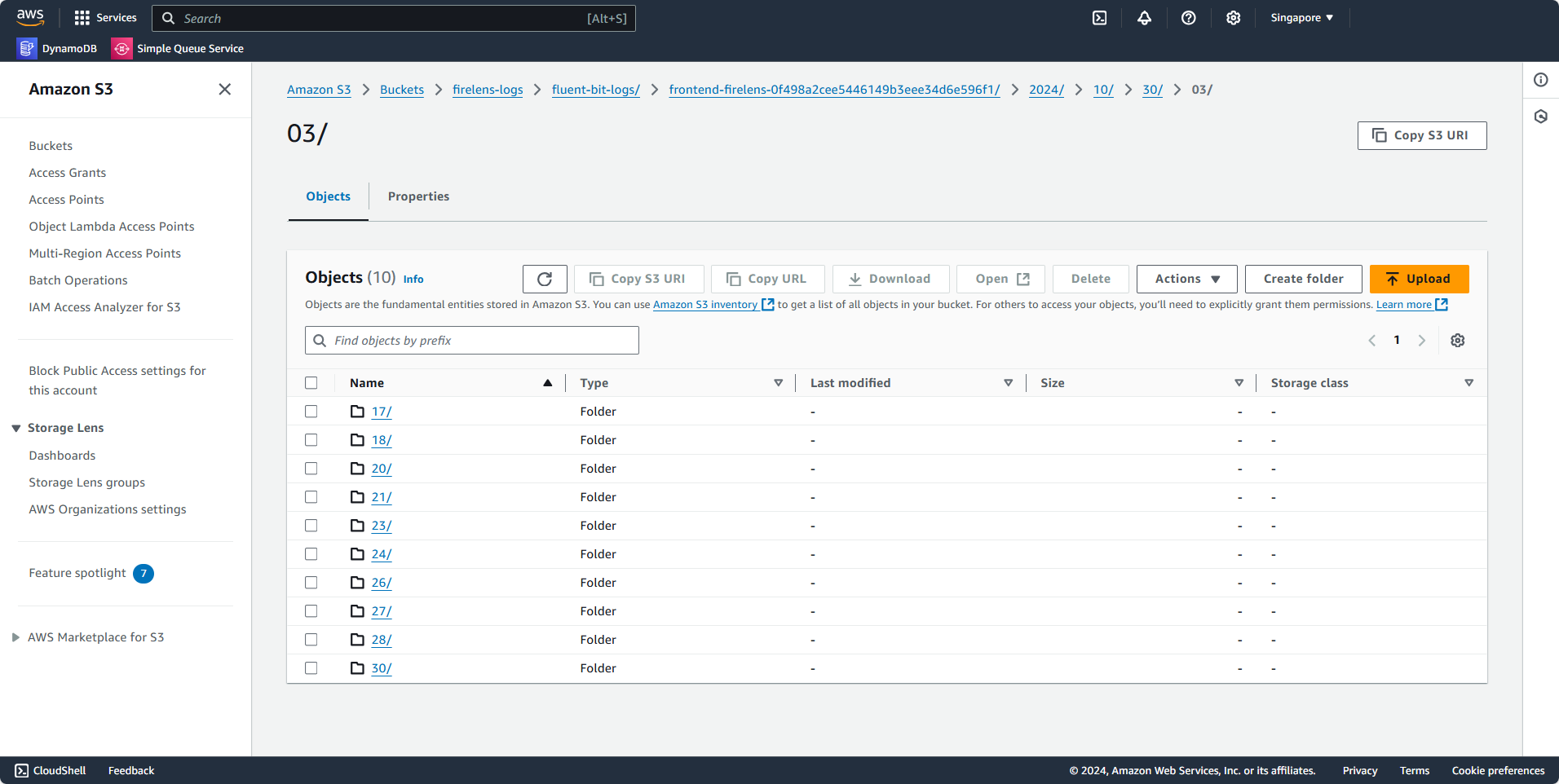Click the top-right Copy S3 URI button

[x=1422, y=135]
